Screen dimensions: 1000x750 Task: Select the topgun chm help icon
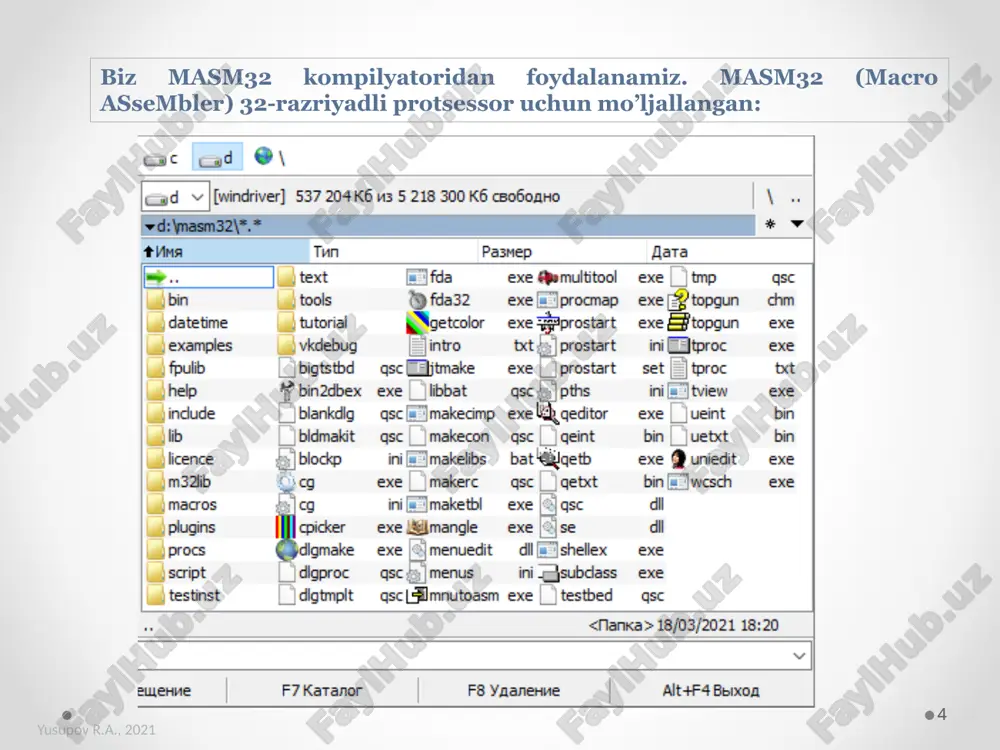679,300
